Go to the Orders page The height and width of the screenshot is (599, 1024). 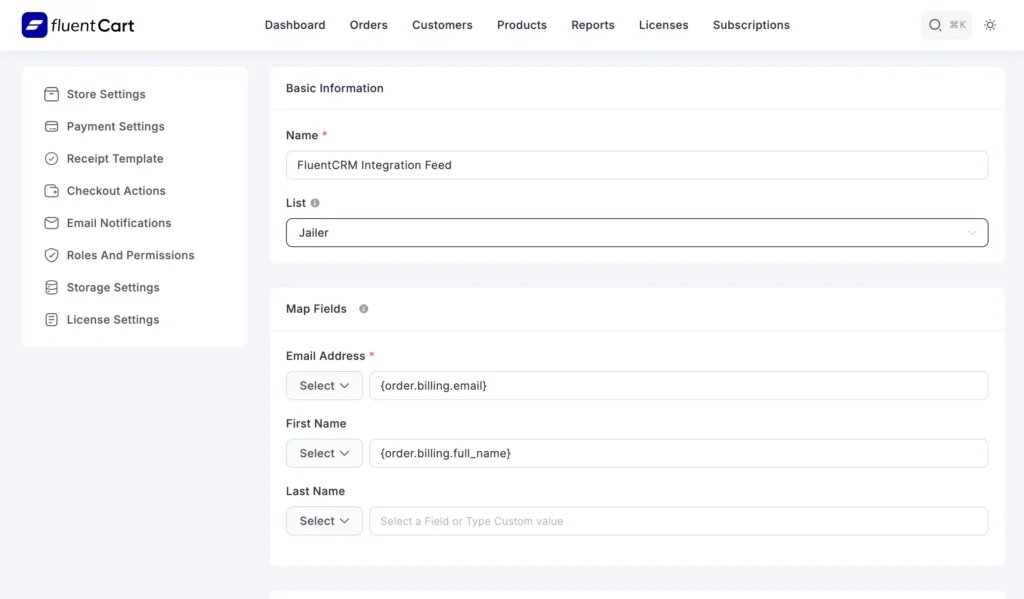(x=368, y=25)
